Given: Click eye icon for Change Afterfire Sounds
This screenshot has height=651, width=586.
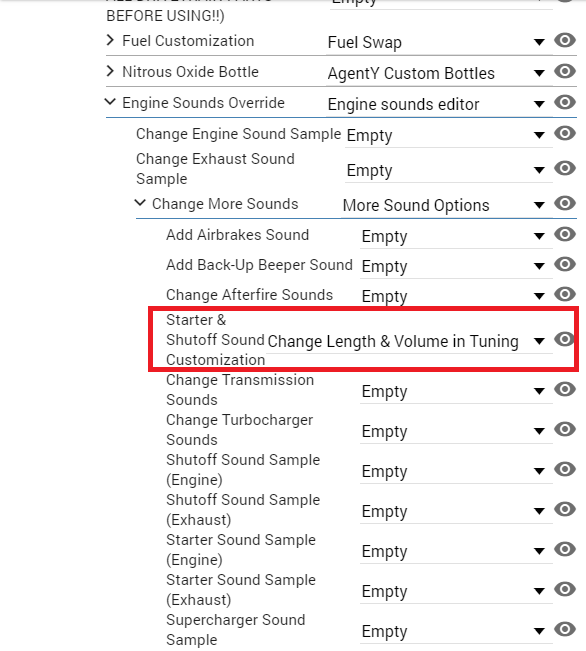Looking at the screenshot, I should [565, 294].
